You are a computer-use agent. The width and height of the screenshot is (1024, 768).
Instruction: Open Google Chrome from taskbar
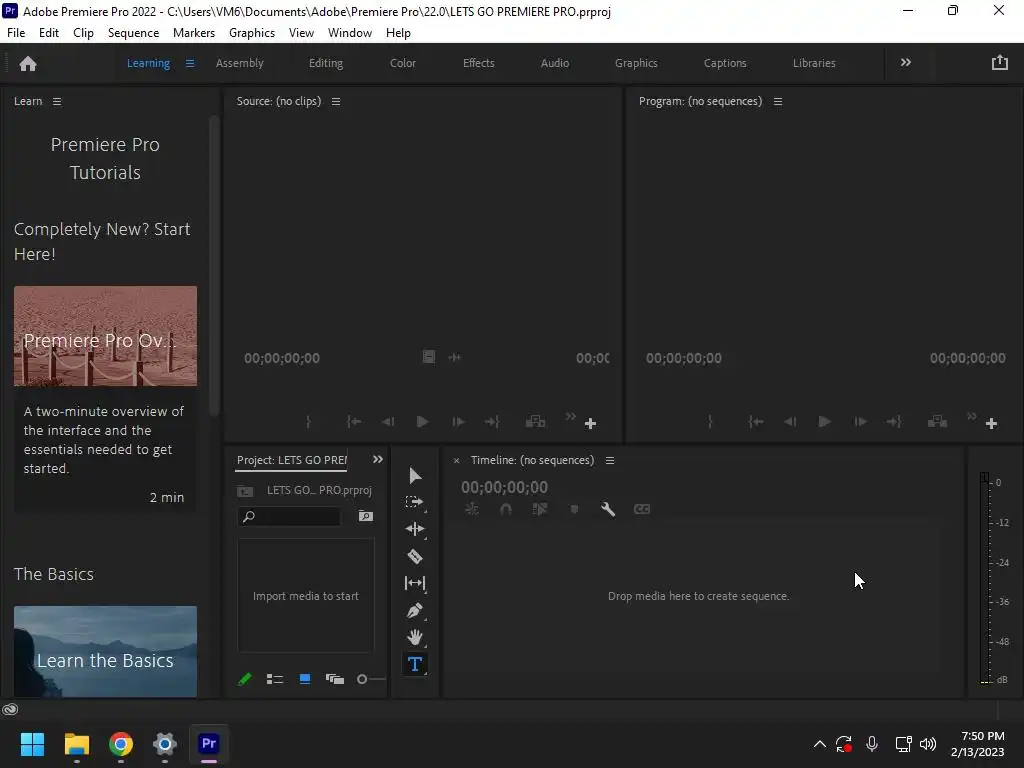coord(121,744)
